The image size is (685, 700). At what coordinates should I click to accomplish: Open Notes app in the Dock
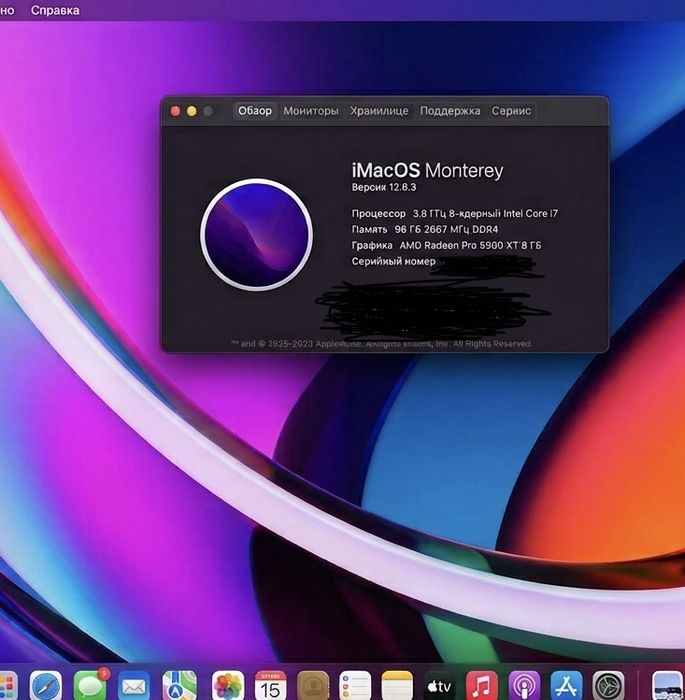click(397, 686)
